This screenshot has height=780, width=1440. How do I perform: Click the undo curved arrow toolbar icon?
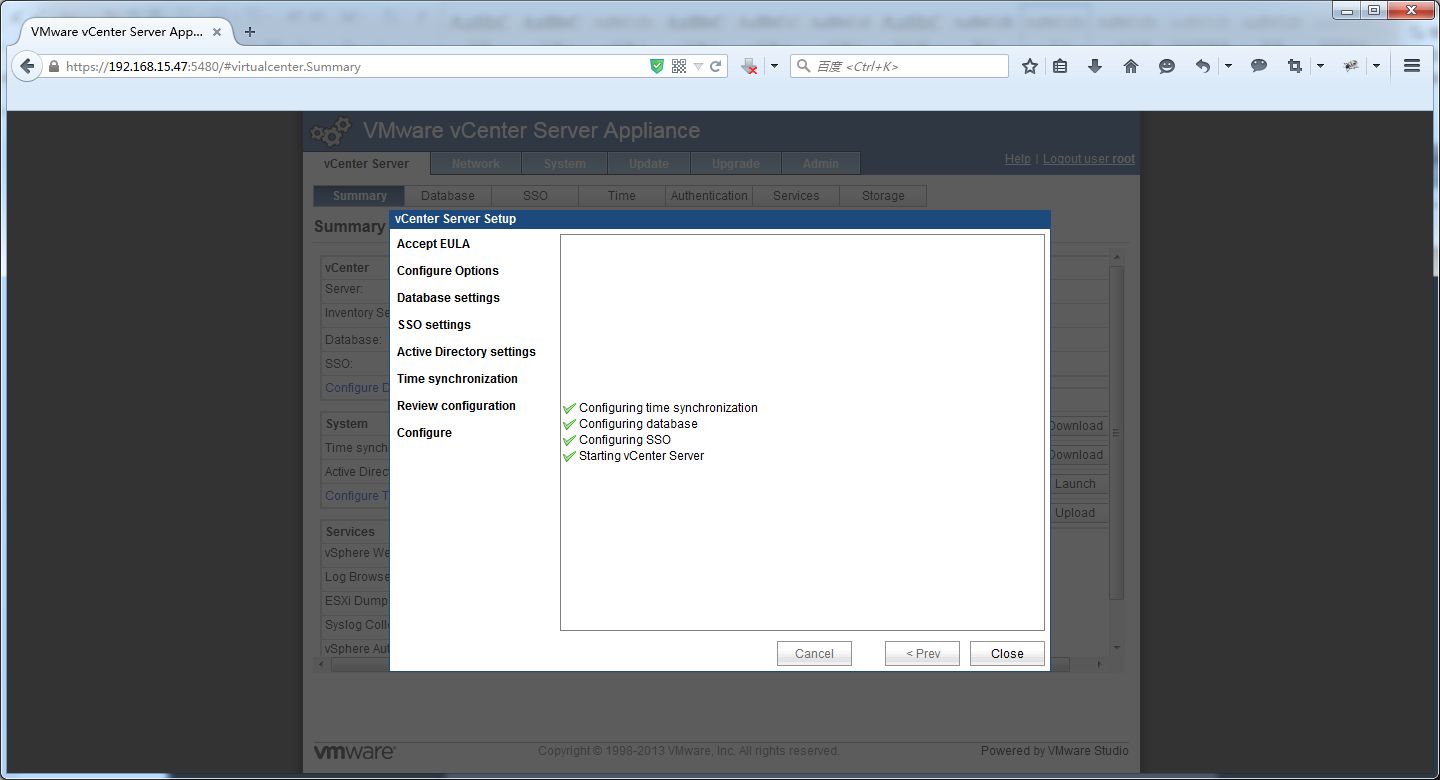(1203, 66)
